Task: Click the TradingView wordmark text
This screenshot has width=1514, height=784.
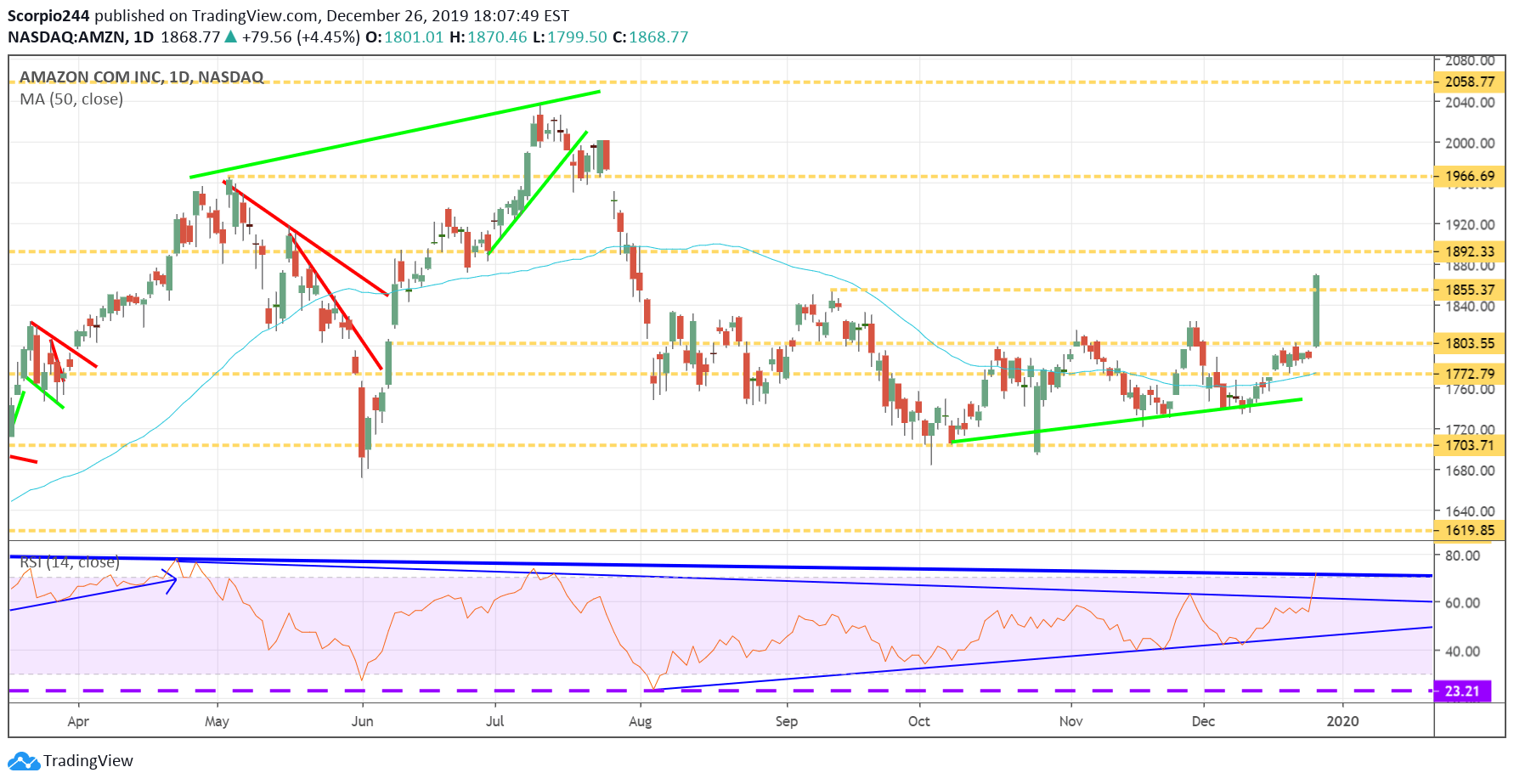Action: [x=88, y=761]
